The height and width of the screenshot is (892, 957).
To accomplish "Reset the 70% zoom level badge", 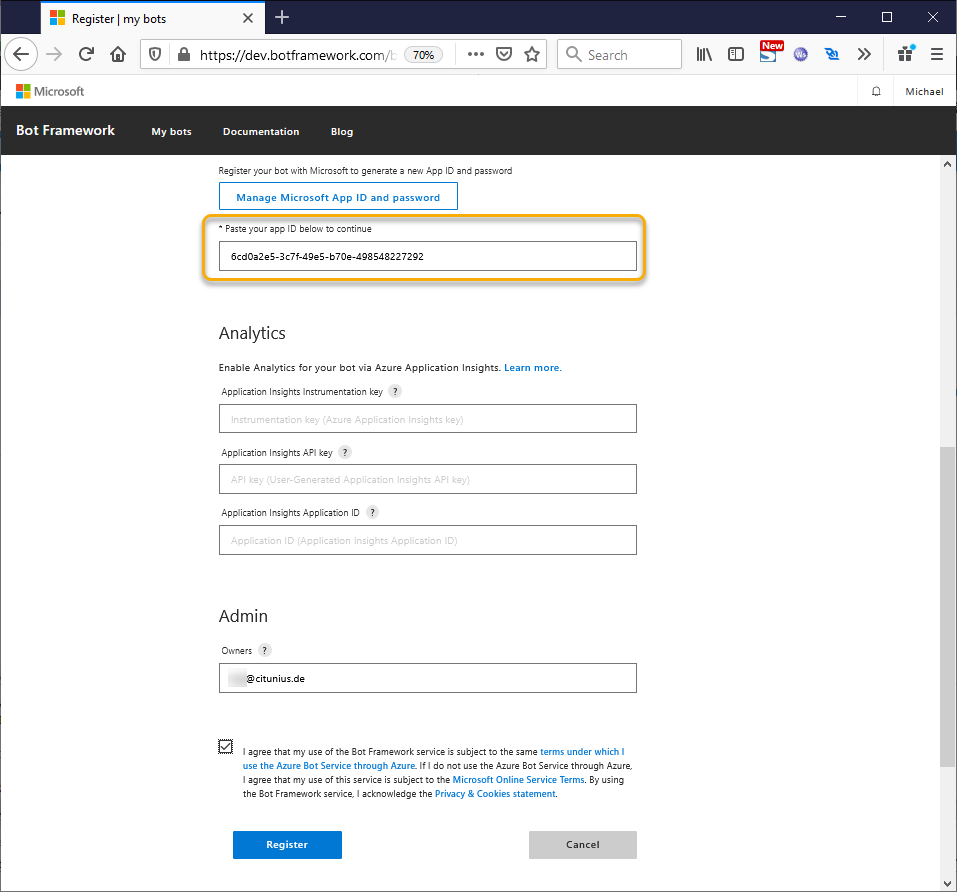I will [423, 55].
